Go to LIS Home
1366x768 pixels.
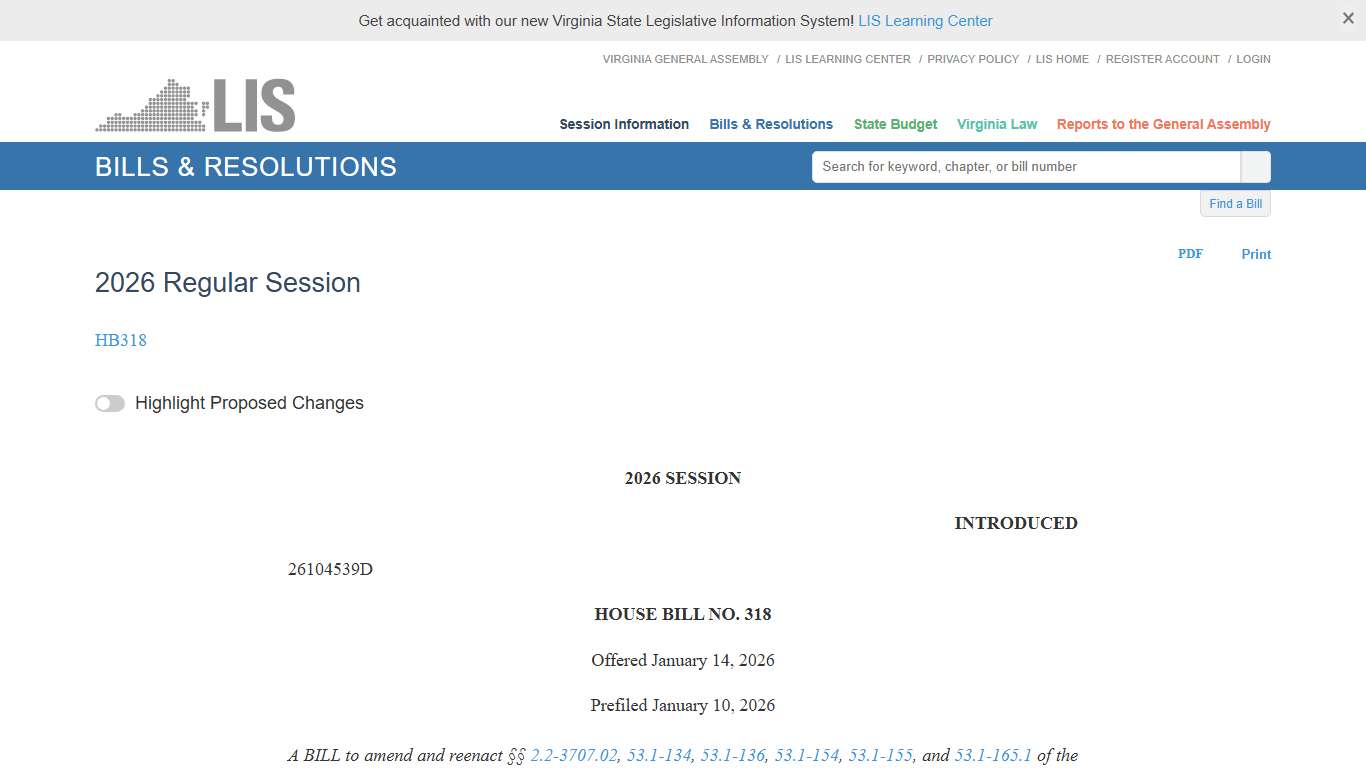(x=1062, y=59)
